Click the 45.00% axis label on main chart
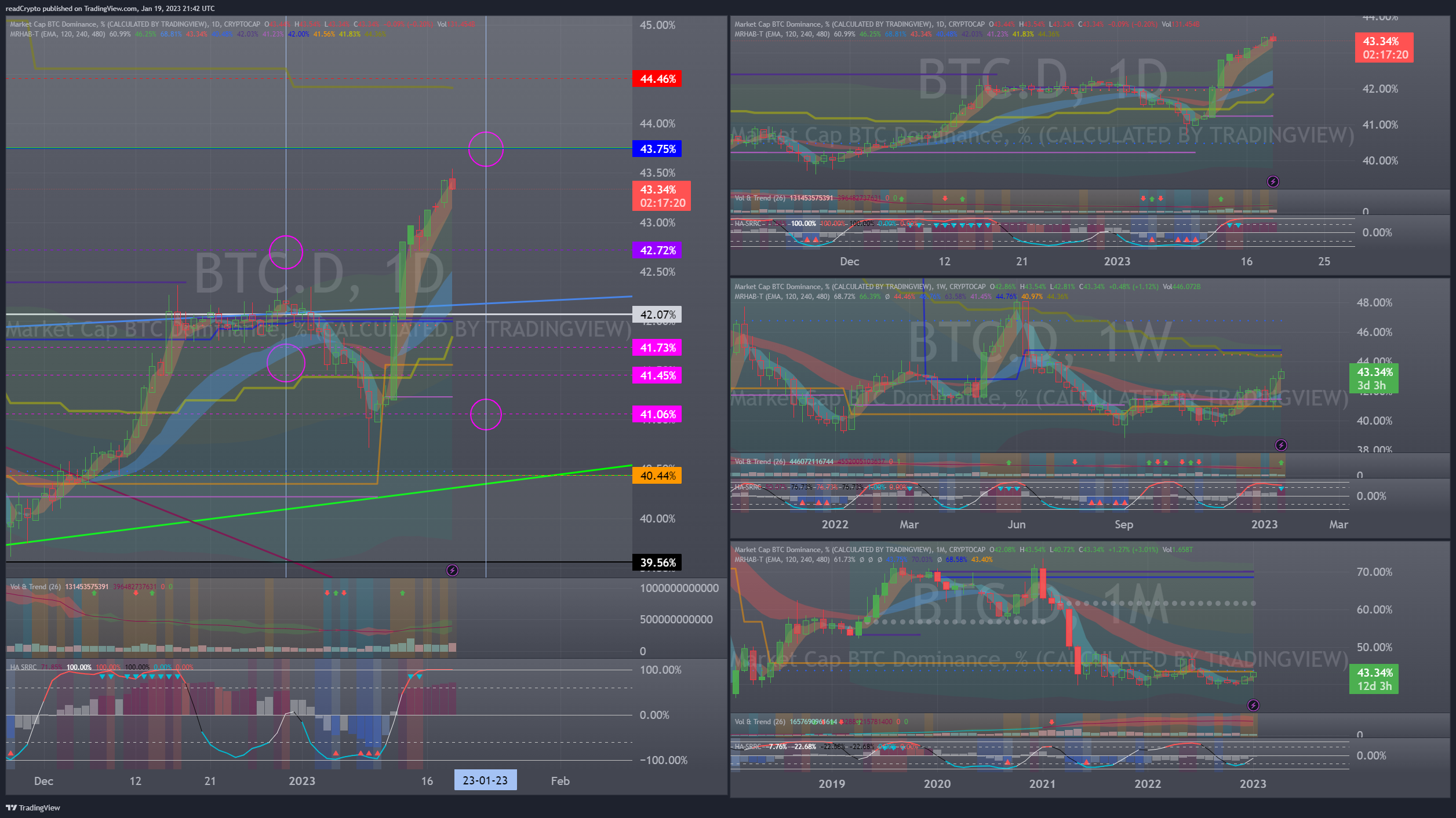1456x818 pixels. tap(657, 25)
